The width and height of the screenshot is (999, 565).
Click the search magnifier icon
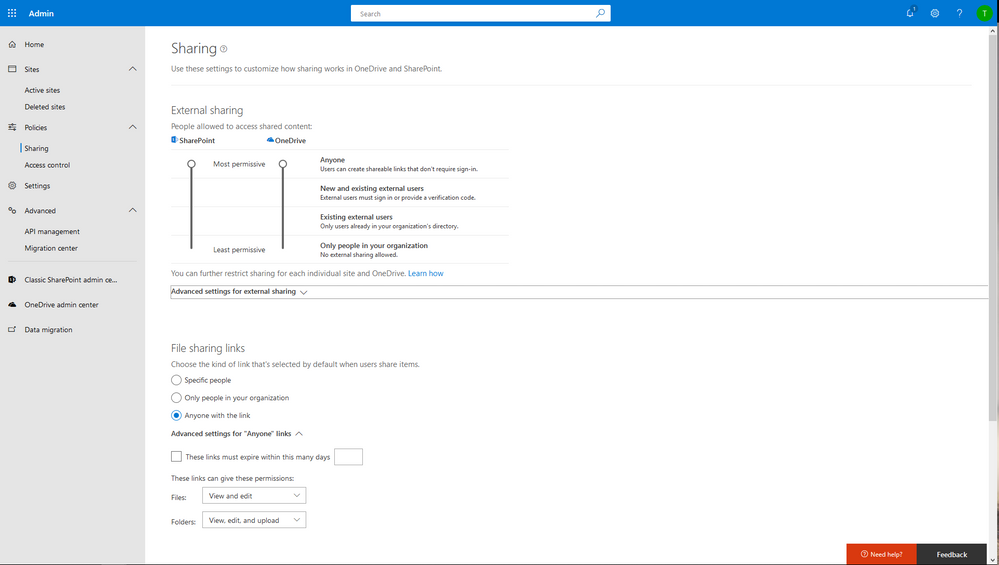(x=600, y=13)
